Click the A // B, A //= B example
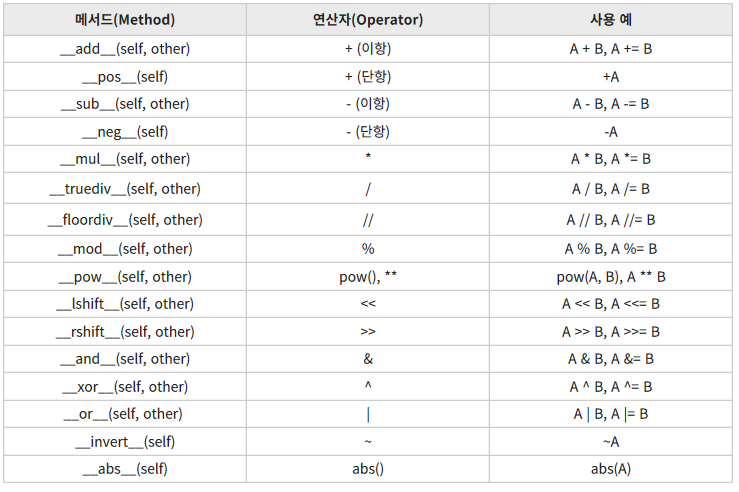This screenshot has height=492, width=739. 611,220
